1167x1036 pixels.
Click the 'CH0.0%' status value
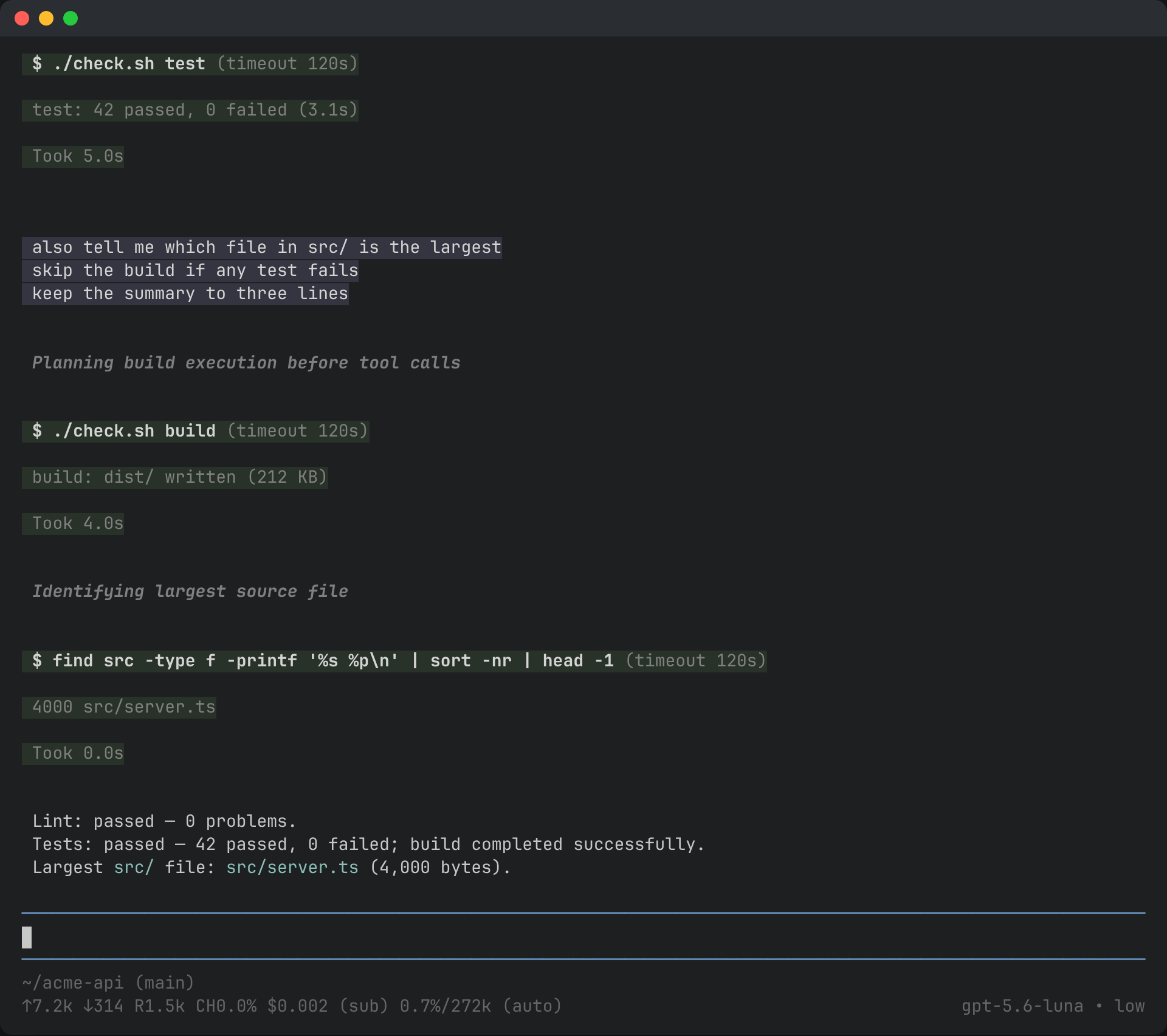coord(226,1006)
